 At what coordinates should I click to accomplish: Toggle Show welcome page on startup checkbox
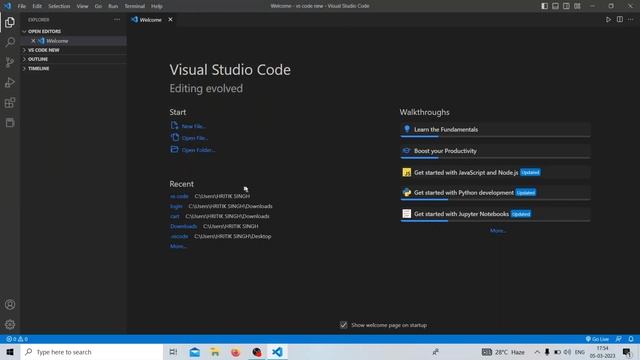click(x=344, y=325)
